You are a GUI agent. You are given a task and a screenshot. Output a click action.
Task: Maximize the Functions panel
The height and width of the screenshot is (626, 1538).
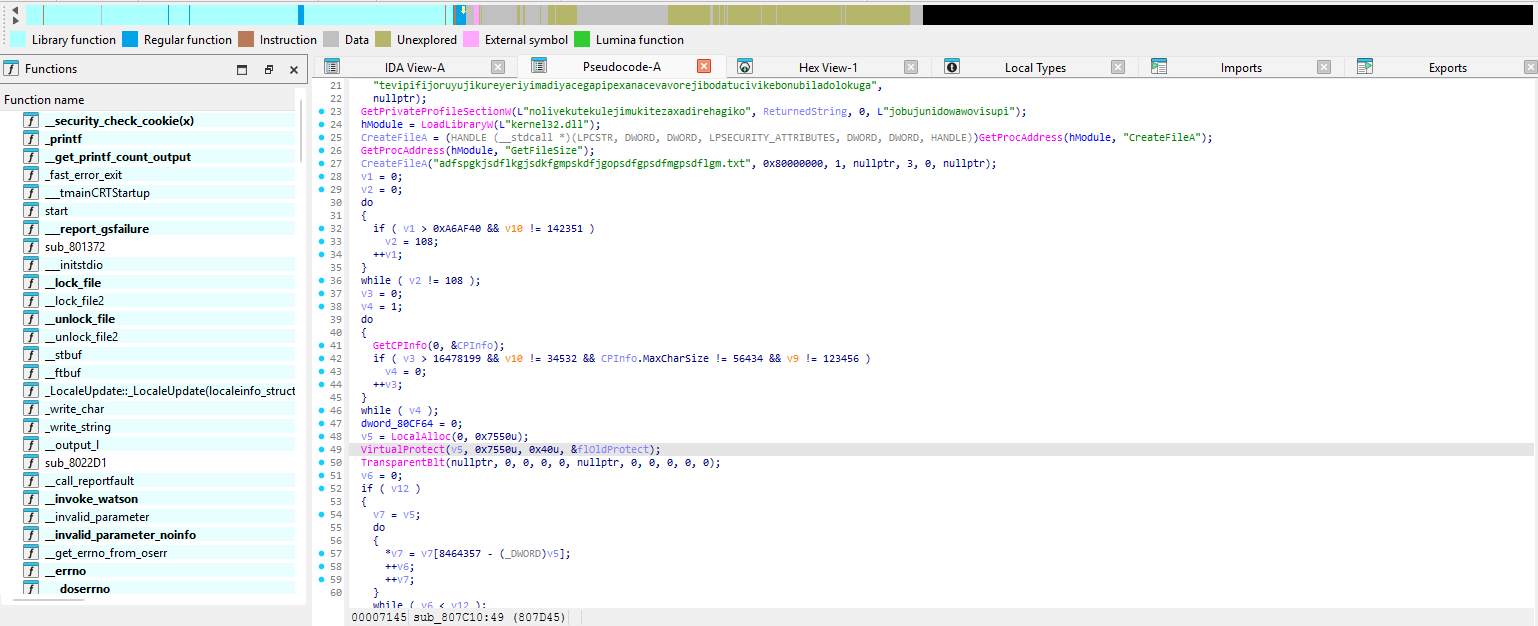[242, 70]
